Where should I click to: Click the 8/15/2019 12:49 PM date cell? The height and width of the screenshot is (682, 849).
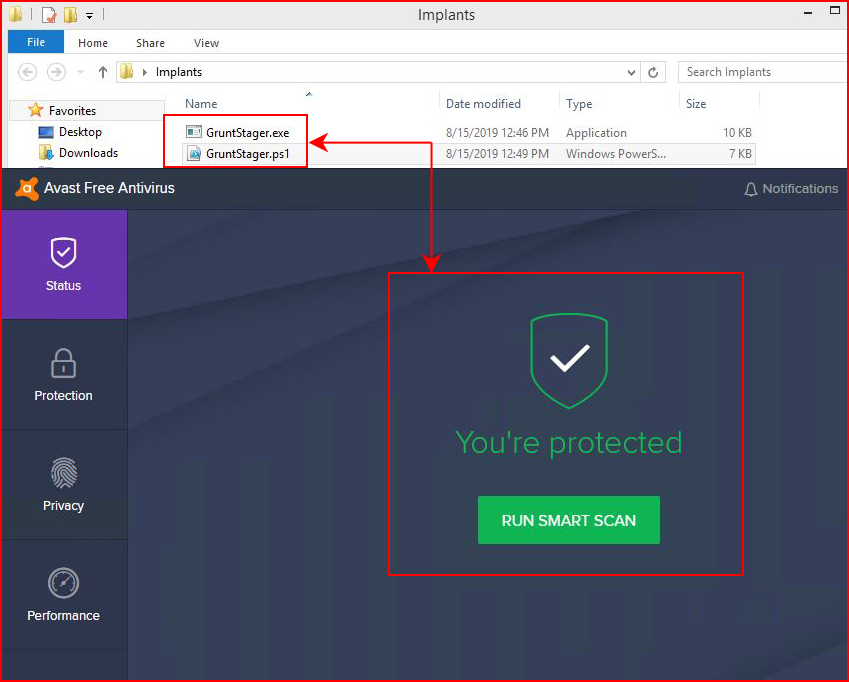(497, 154)
